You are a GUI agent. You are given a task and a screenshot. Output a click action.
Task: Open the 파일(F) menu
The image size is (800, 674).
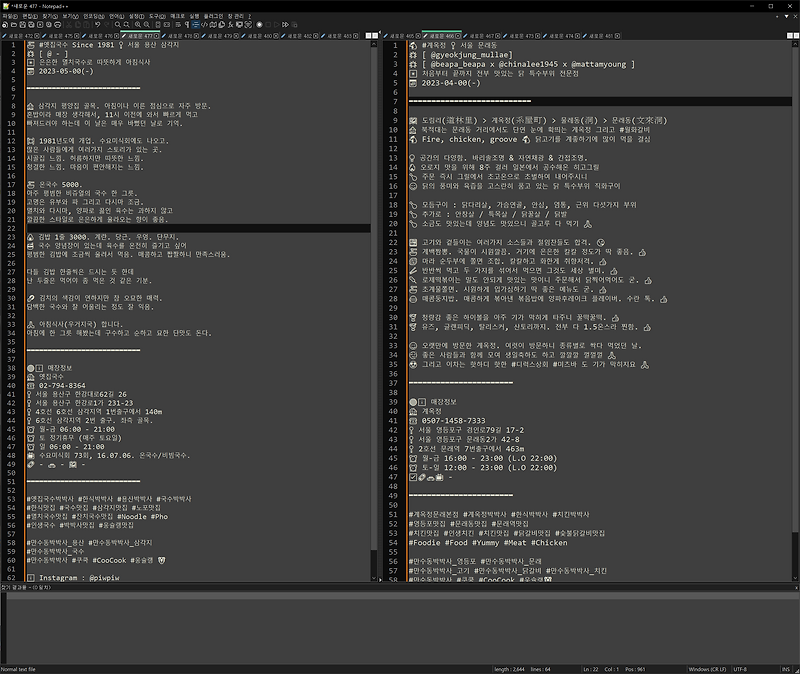(10, 16)
